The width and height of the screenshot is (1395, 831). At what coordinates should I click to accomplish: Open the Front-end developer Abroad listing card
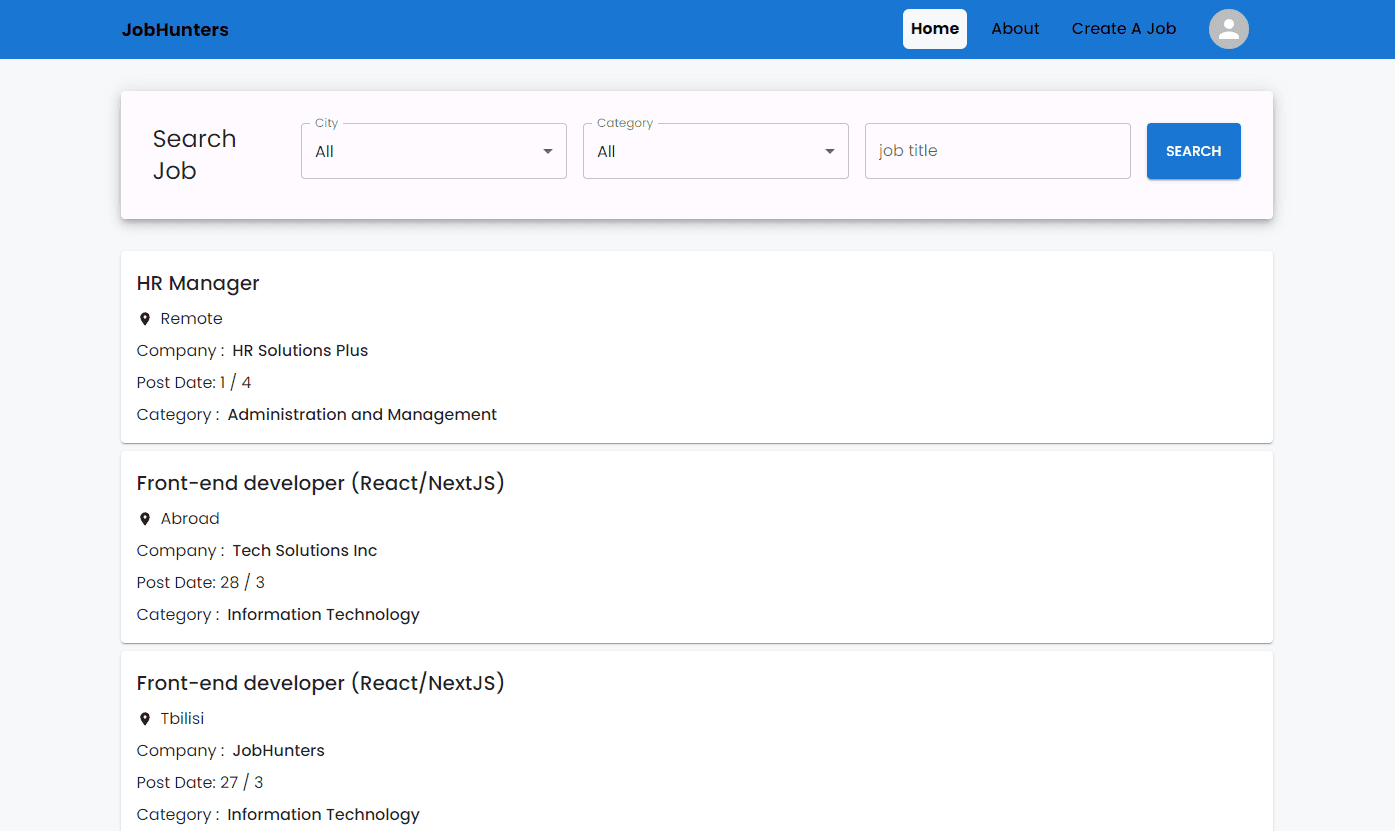(x=320, y=482)
